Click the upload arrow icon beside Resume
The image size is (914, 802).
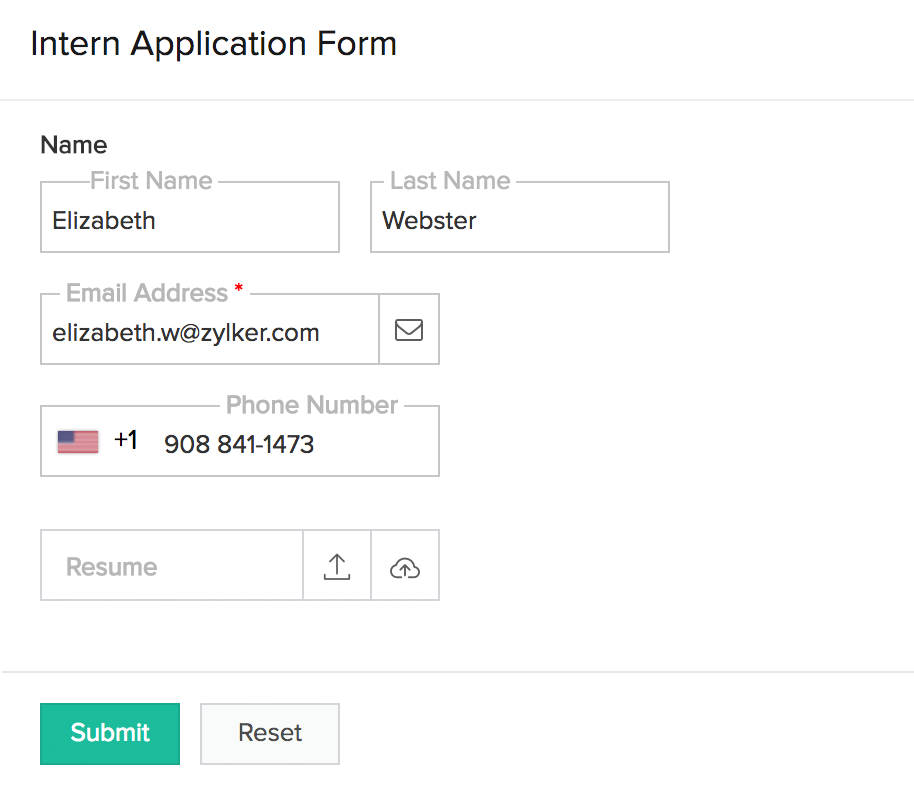pyautogui.click(x=337, y=566)
